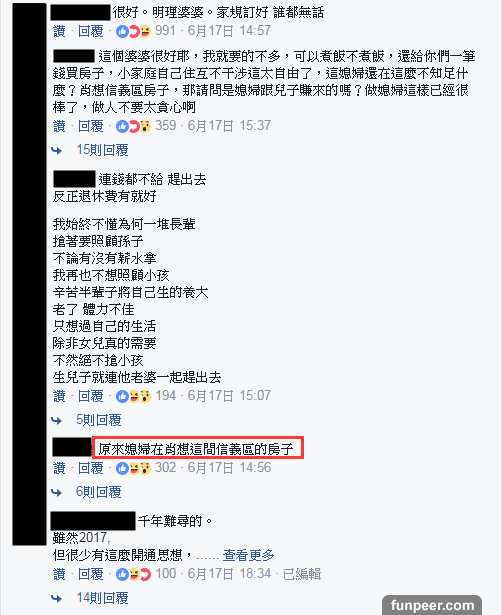This screenshot has width=502, height=615.
Task: Like the comment posted at 14:57
Action: pos(59,31)
